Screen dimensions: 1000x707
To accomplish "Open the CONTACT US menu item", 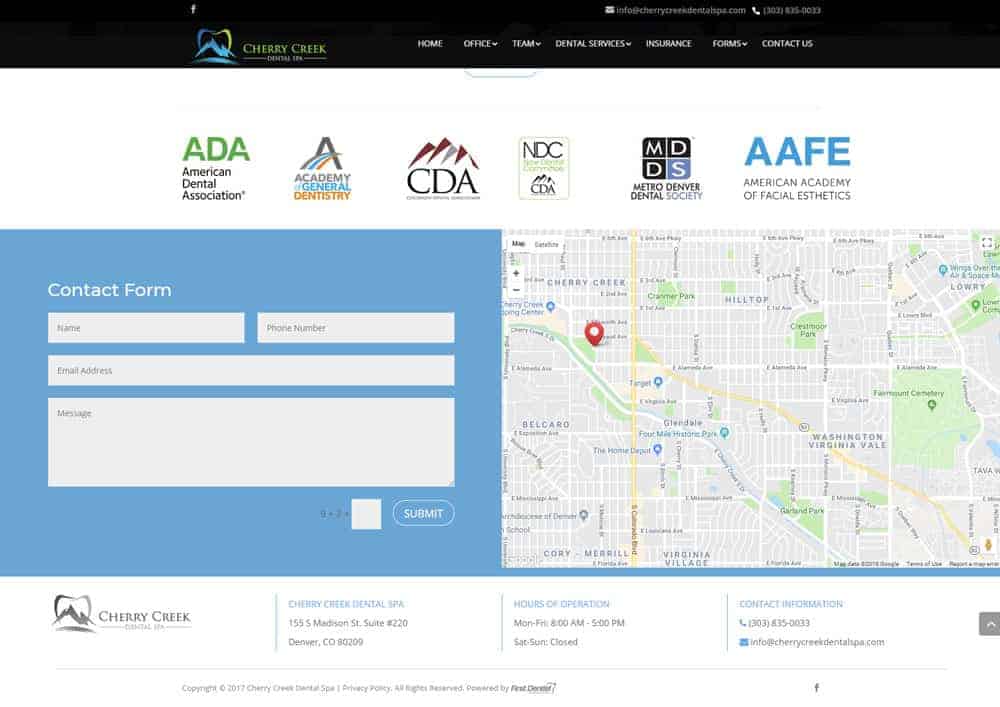I will (x=787, y=43).
